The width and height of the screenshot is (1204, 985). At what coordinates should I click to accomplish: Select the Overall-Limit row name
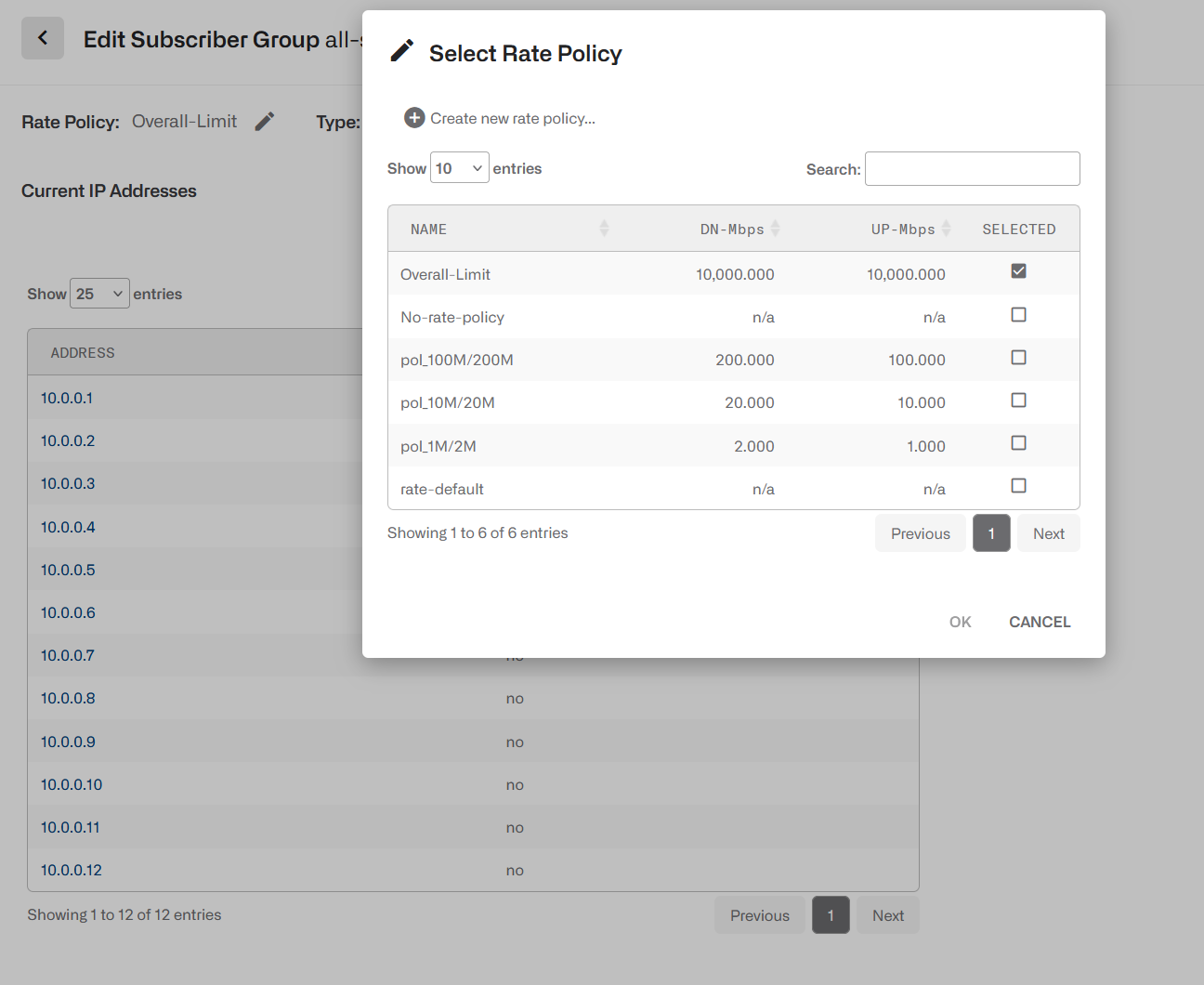pyautogui.click(x=445, y=274)
